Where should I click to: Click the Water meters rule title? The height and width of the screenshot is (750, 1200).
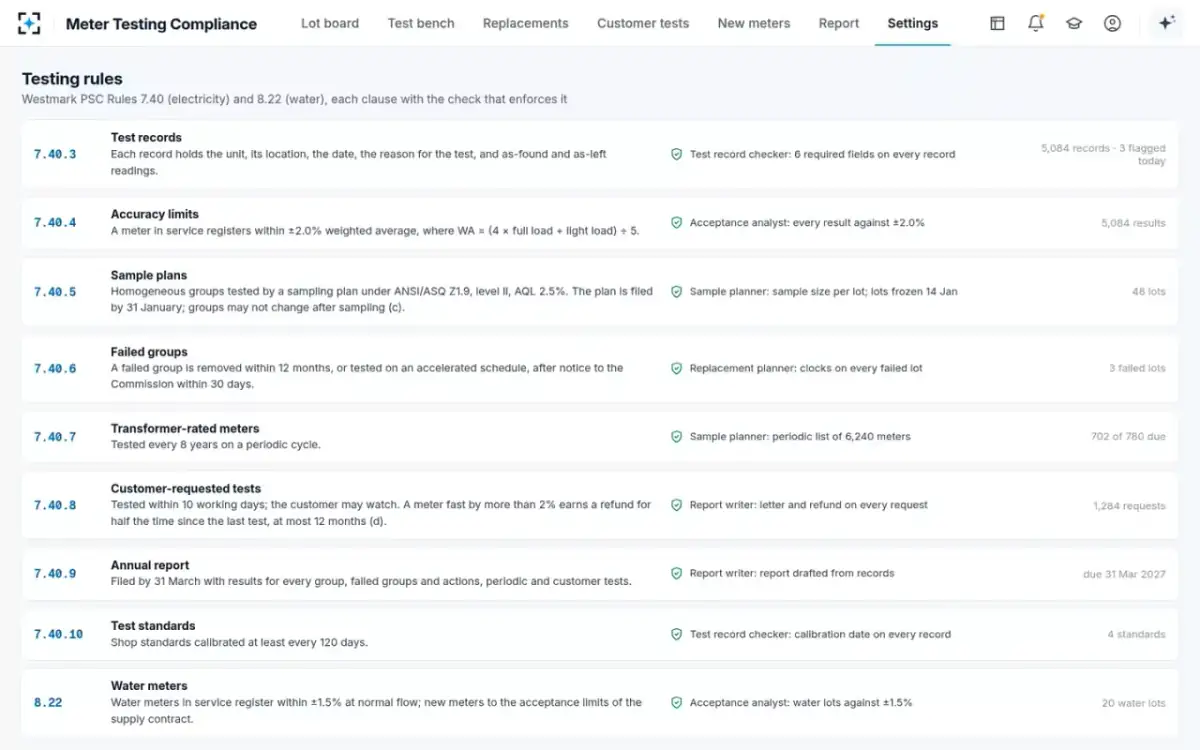(149, 686)
